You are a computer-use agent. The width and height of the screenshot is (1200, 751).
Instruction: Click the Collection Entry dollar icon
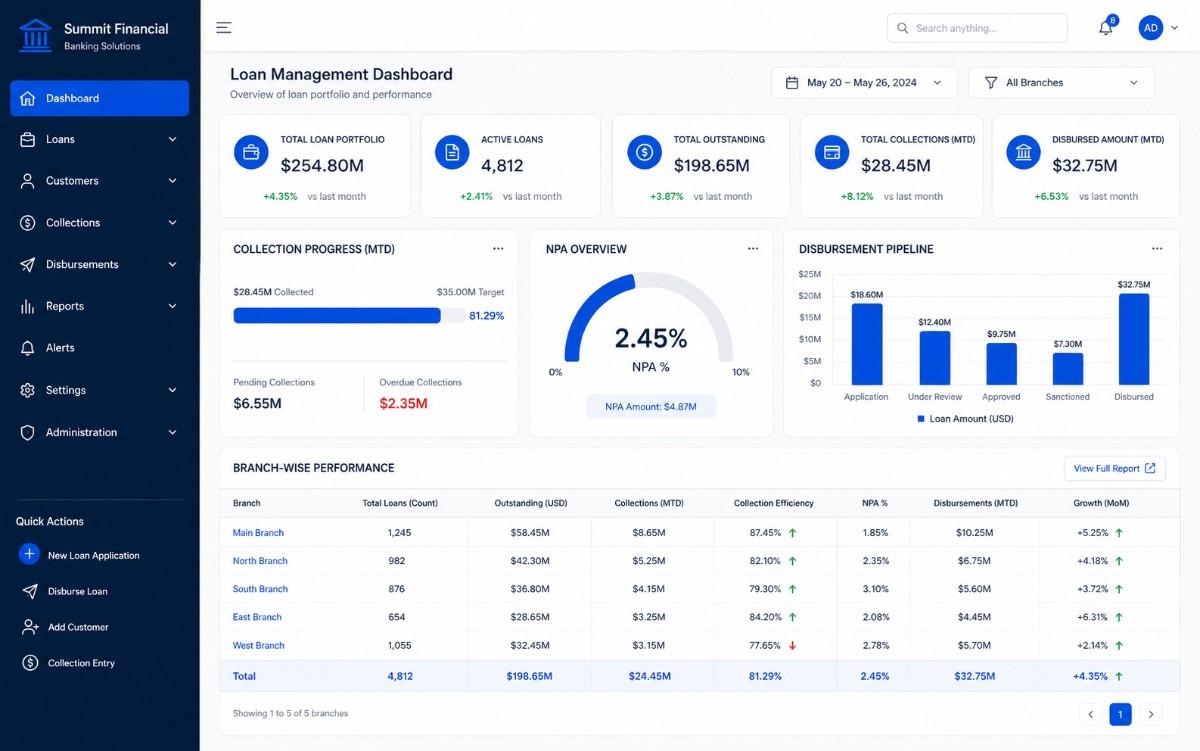29,663
